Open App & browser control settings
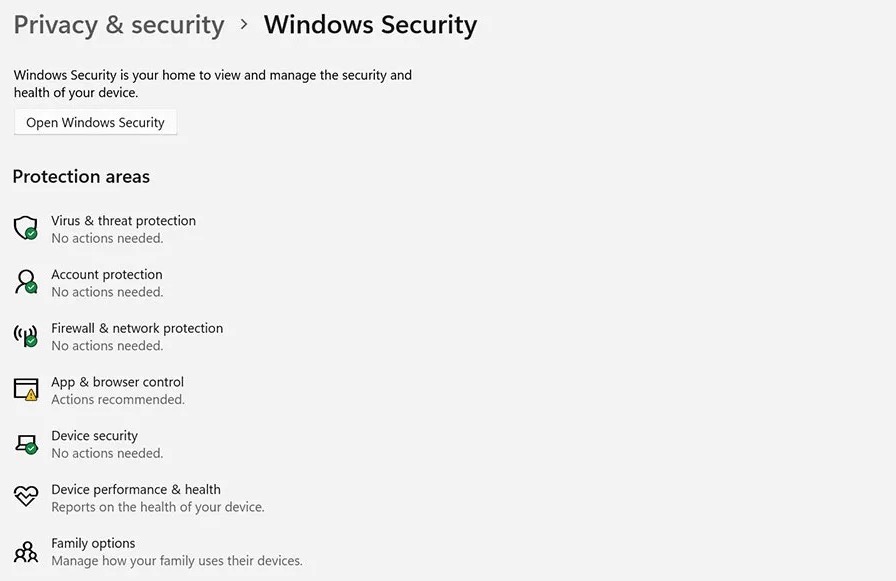This screenshot has height=581, width=896. (118, 382)
